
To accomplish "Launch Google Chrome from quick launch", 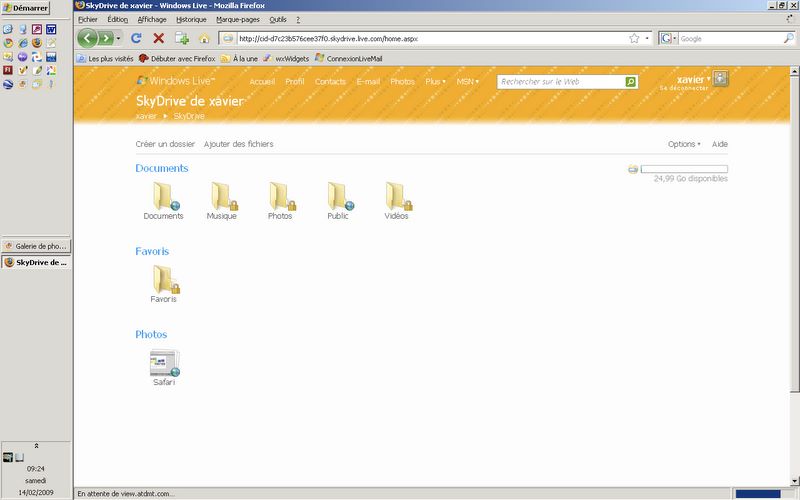I will coord(8,43).
